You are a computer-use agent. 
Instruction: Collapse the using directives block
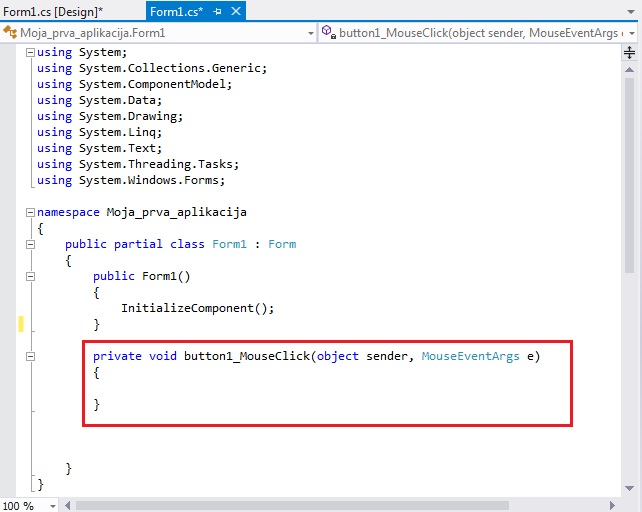30,52
